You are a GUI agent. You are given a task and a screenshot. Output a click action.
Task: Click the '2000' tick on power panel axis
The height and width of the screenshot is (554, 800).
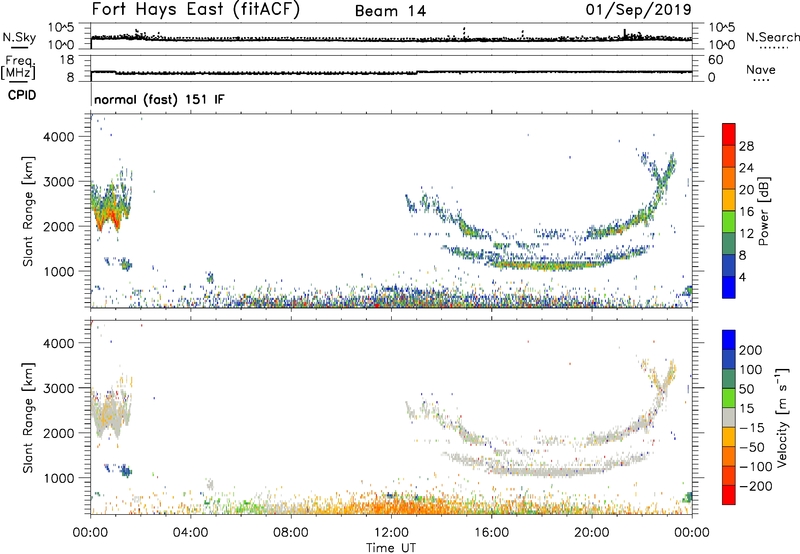(58, 226)
